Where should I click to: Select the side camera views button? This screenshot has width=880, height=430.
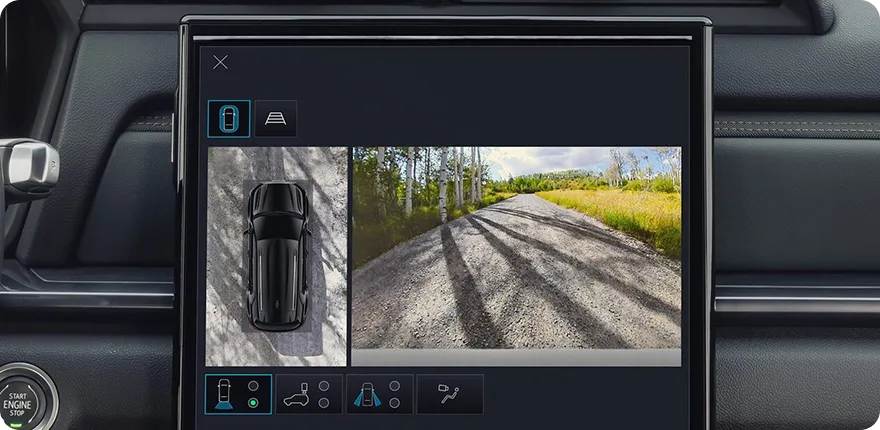tap(379, 395)
